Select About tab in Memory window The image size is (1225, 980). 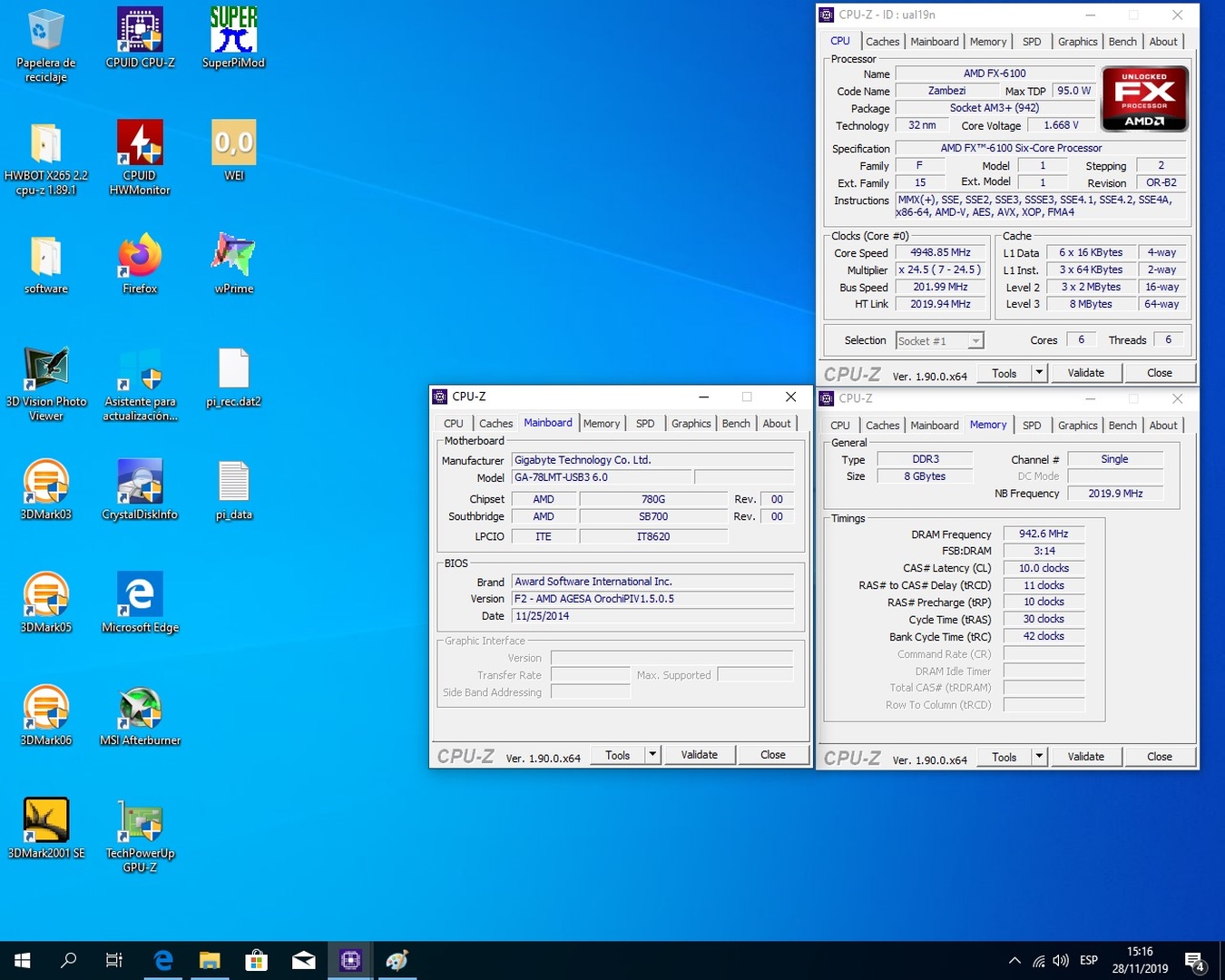click(x=1163, y=426)
